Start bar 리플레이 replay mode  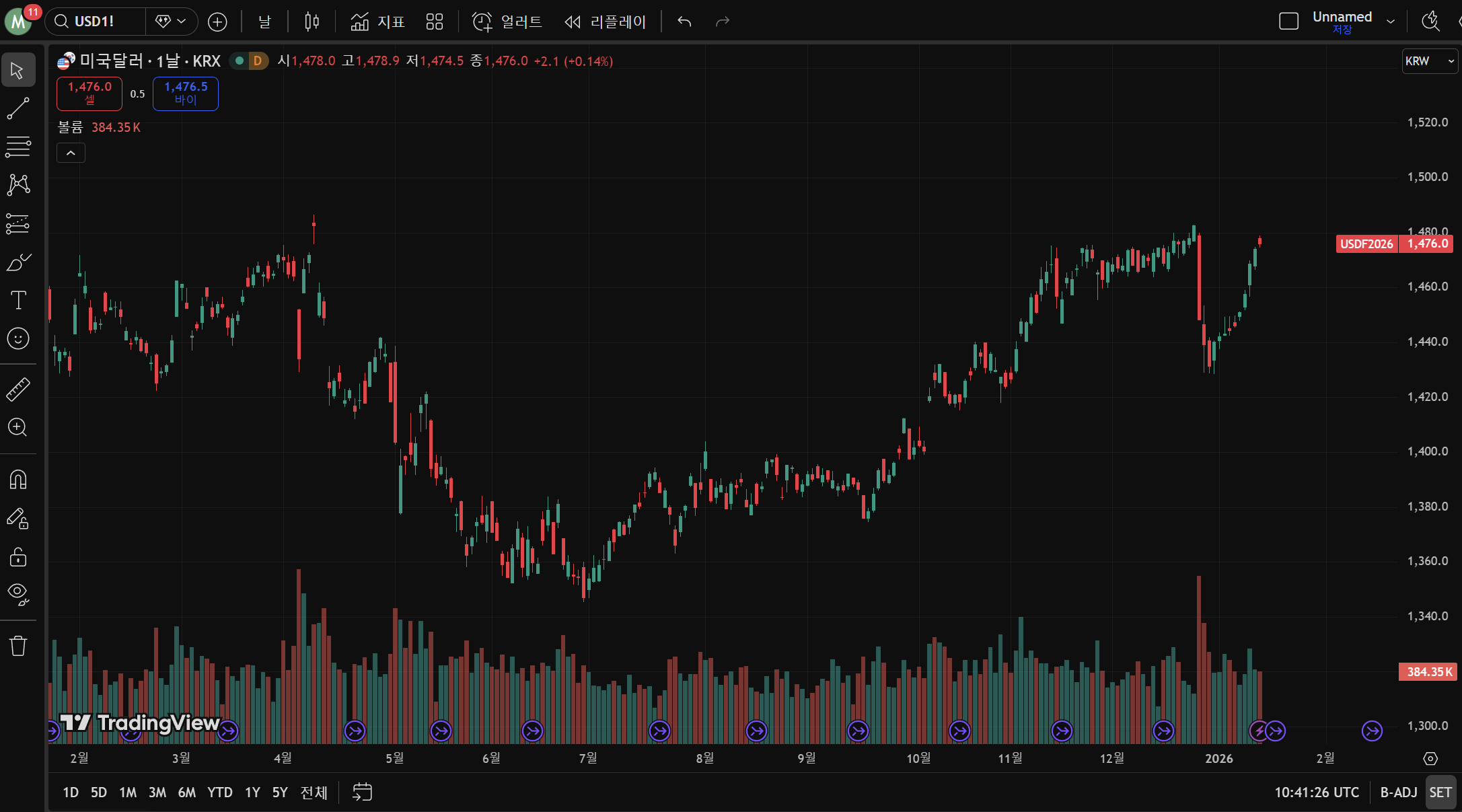click(x=605, y=22)
